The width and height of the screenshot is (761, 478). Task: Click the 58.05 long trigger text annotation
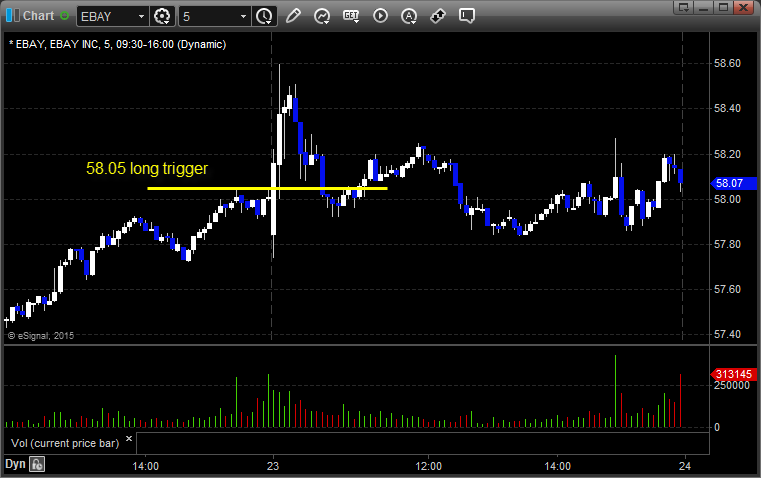point(147,168)
